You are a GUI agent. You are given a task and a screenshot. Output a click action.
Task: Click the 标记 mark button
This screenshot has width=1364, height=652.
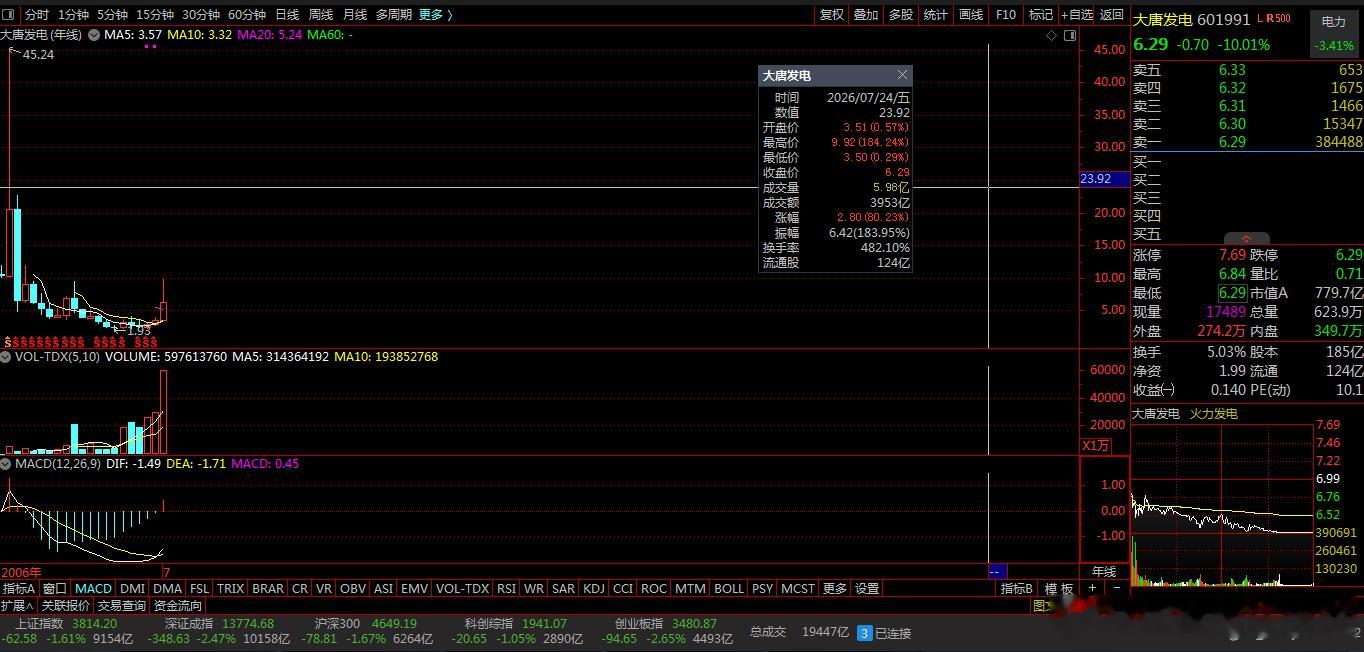click(x=1041, y=15)
